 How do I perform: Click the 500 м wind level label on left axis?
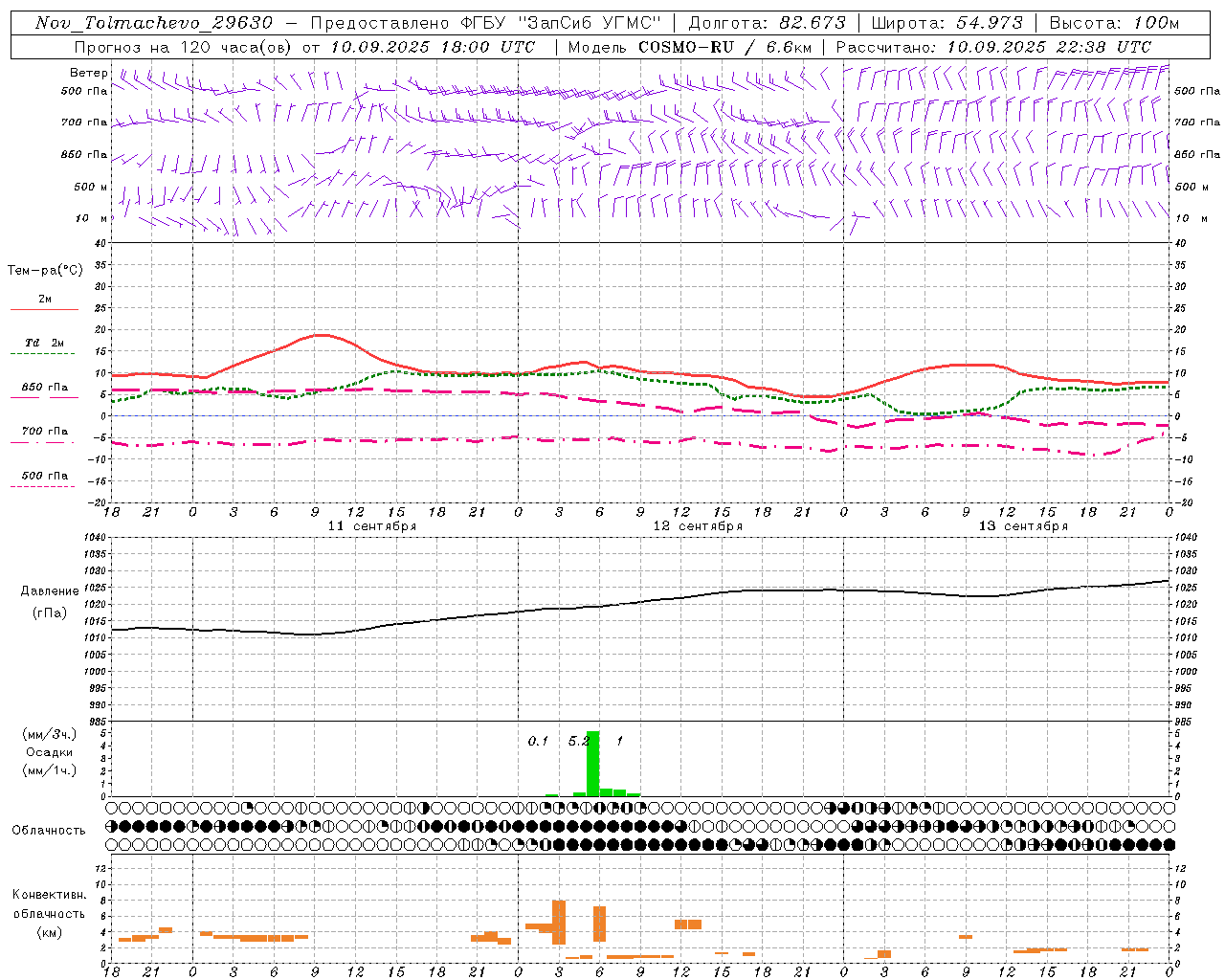coord(91,187)
